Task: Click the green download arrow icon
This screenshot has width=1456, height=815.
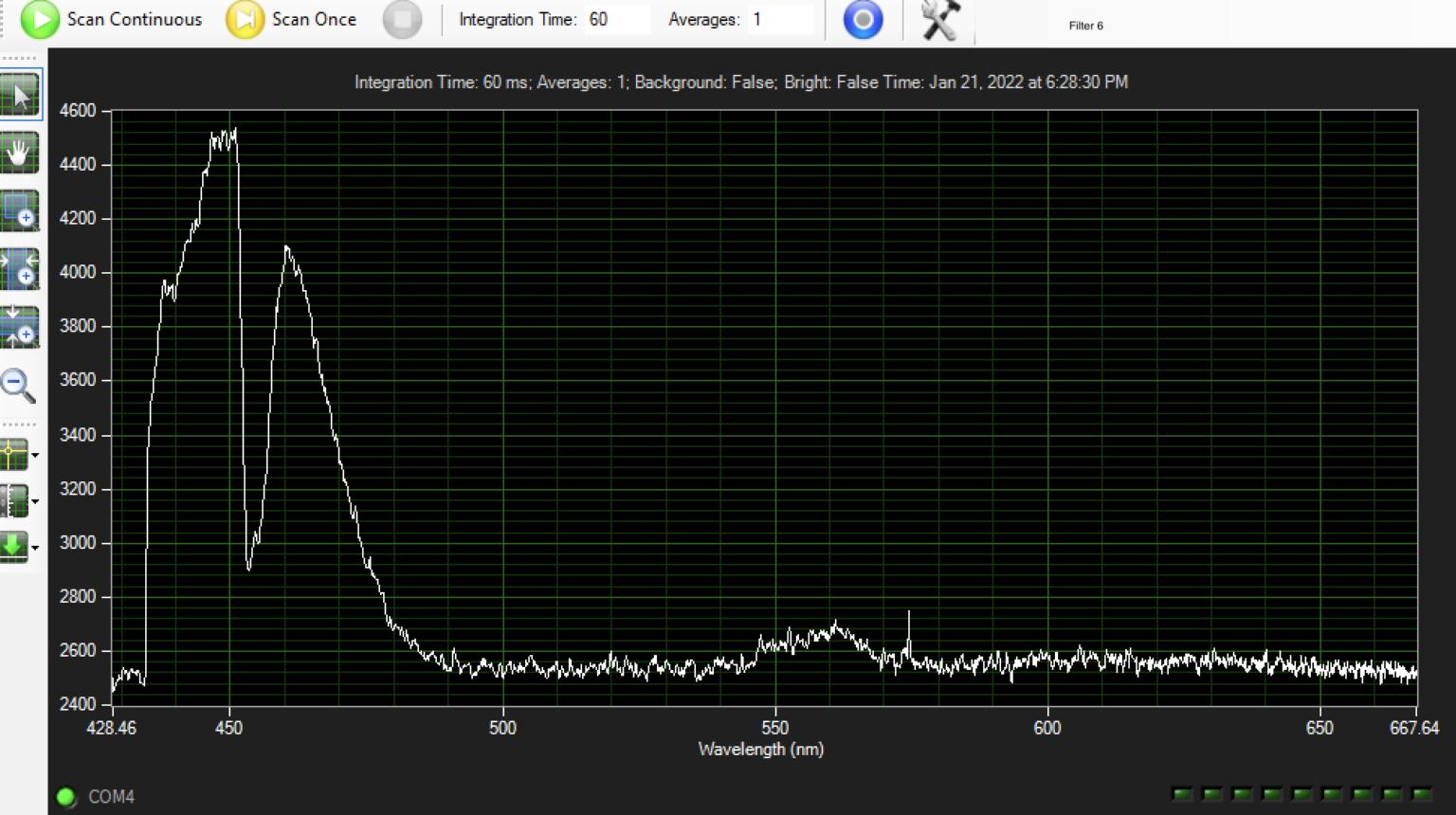Action: point(14,546)
